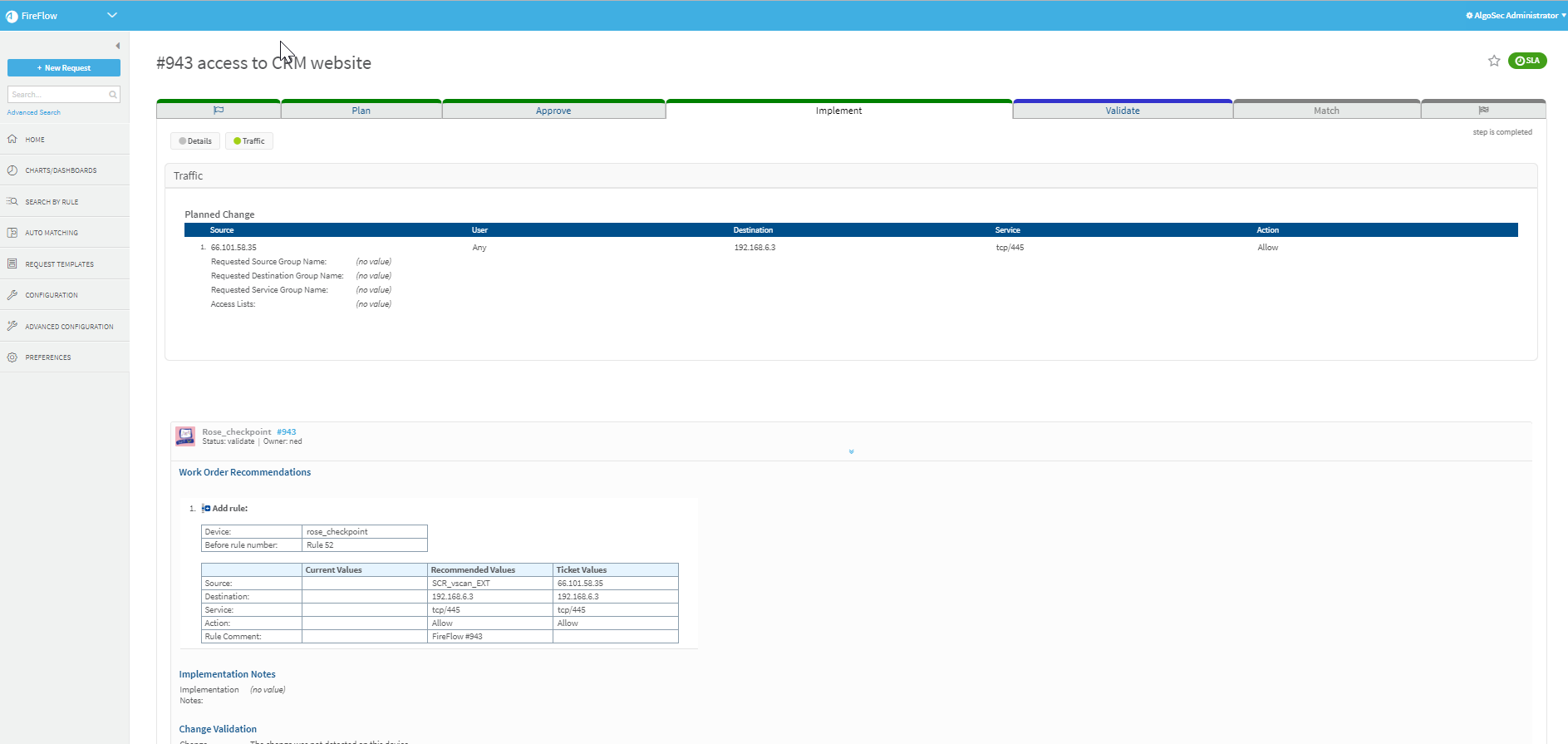Click the Rose_checkpoint device icon
This screenshot has height=744, width=1568.
coord(185,436)
